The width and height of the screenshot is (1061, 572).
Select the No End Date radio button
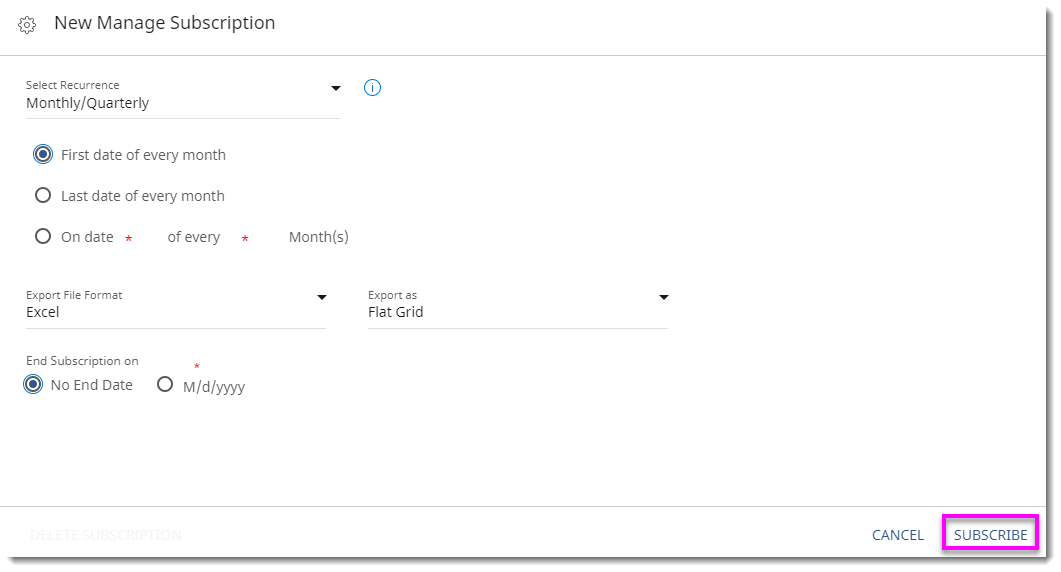pos(34,385)
